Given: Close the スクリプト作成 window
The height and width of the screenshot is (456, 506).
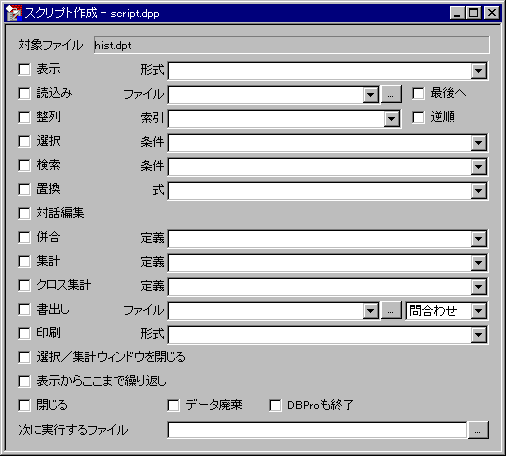Looking at the screenshot, I should click(492, 13).
